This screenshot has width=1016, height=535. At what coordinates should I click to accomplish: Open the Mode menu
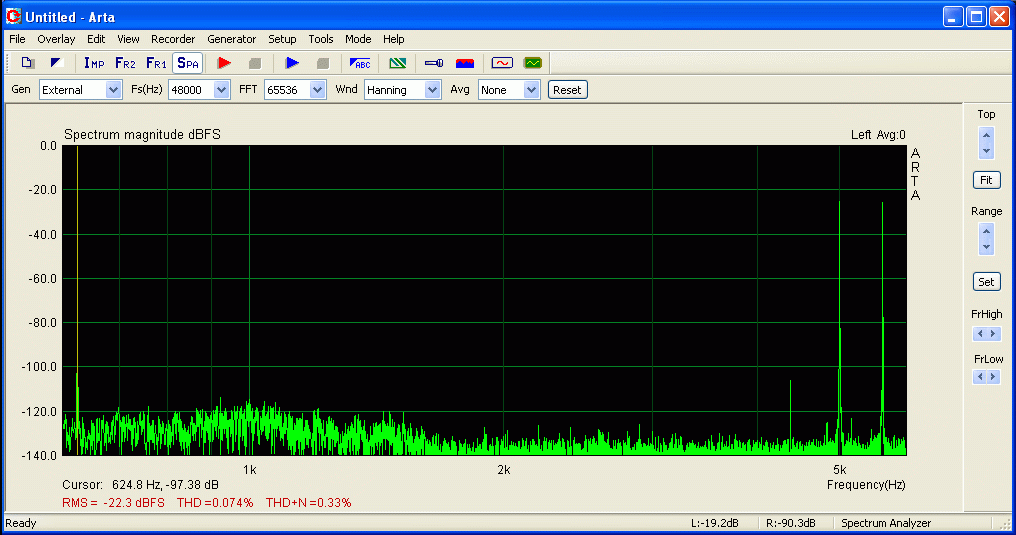[x=358, y=40]
